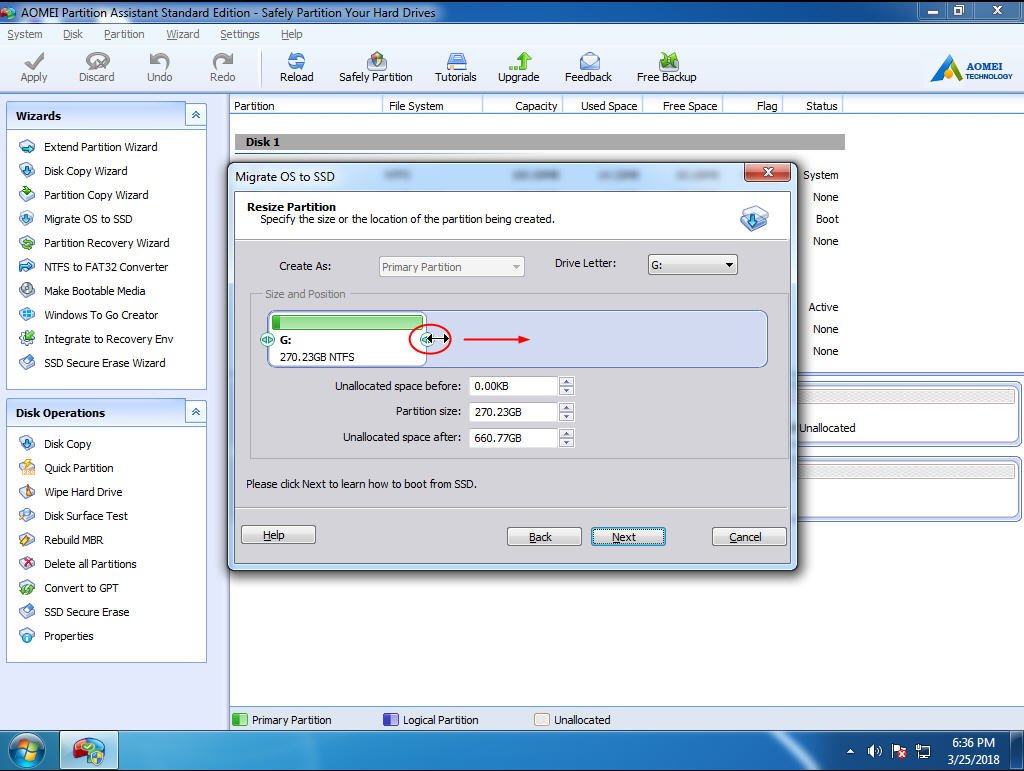Open the Disk menu
The image size is (1024, 771).
coord(72,34)
